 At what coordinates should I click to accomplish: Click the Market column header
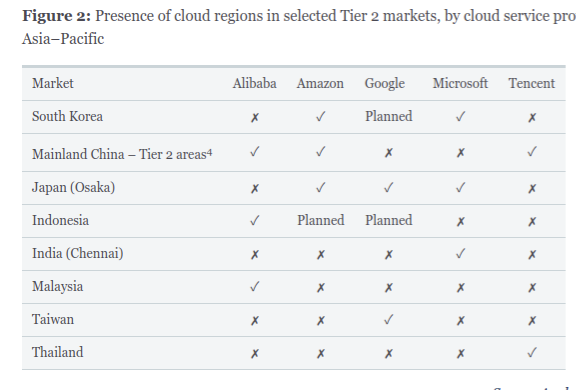(x=53, y=83)
